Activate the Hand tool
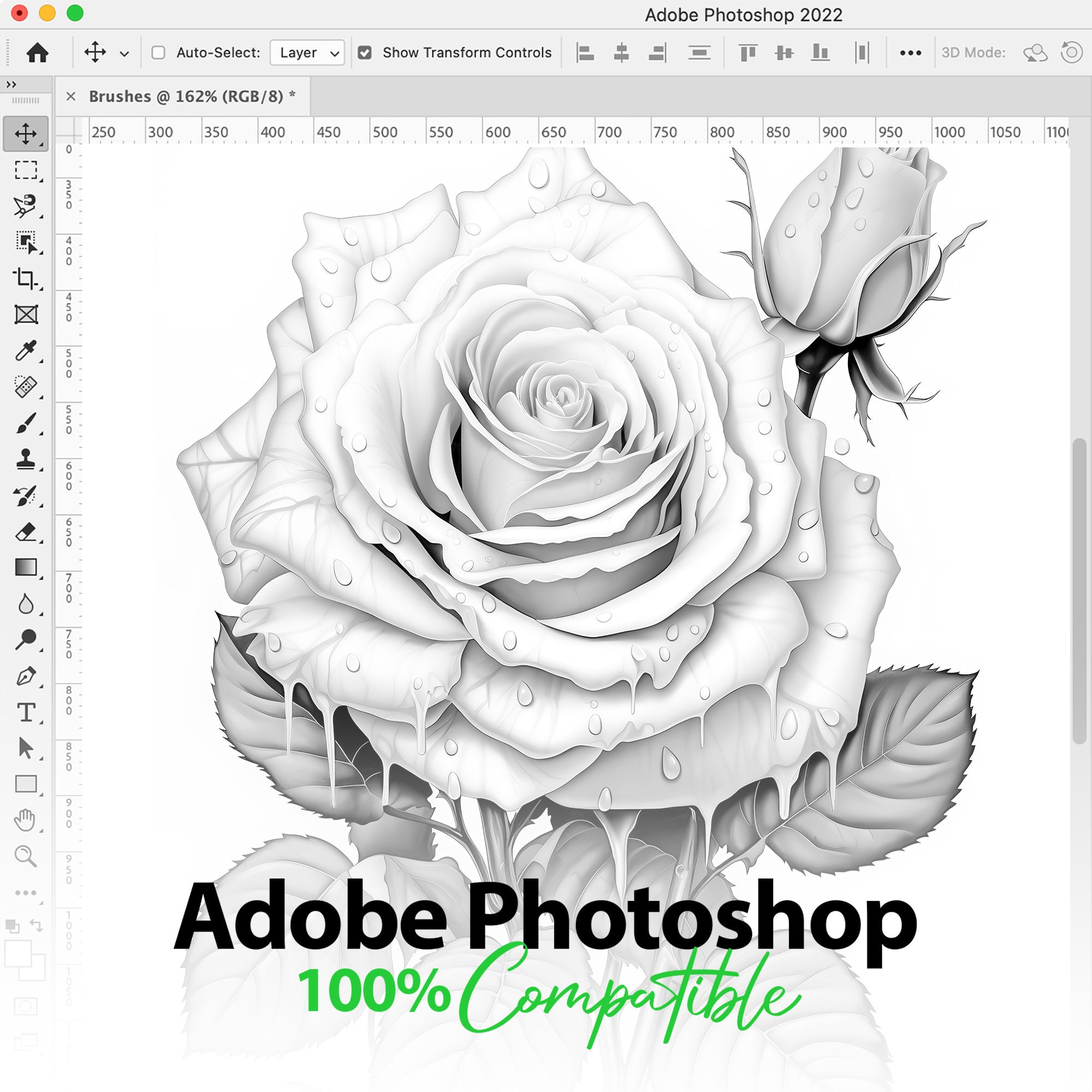 coord(25,820)
